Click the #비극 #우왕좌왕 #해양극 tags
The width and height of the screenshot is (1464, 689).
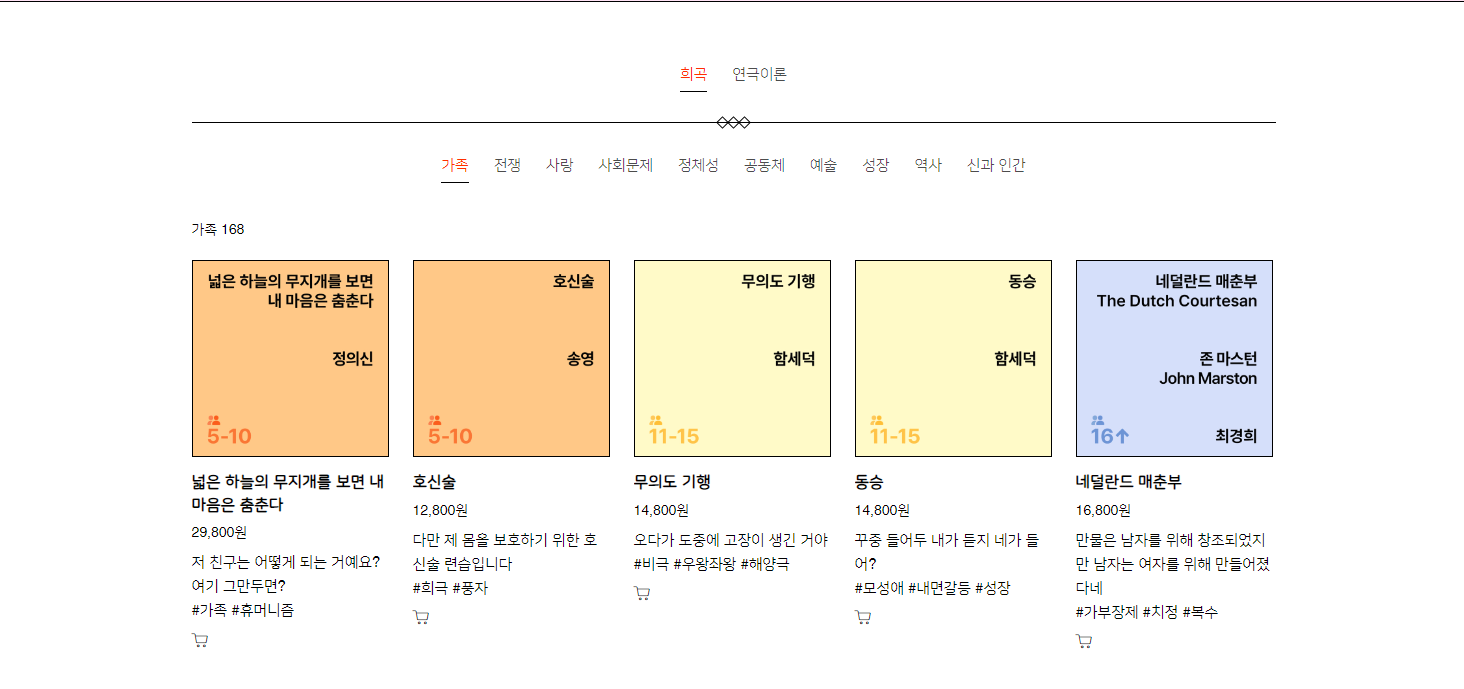(711, 564)
